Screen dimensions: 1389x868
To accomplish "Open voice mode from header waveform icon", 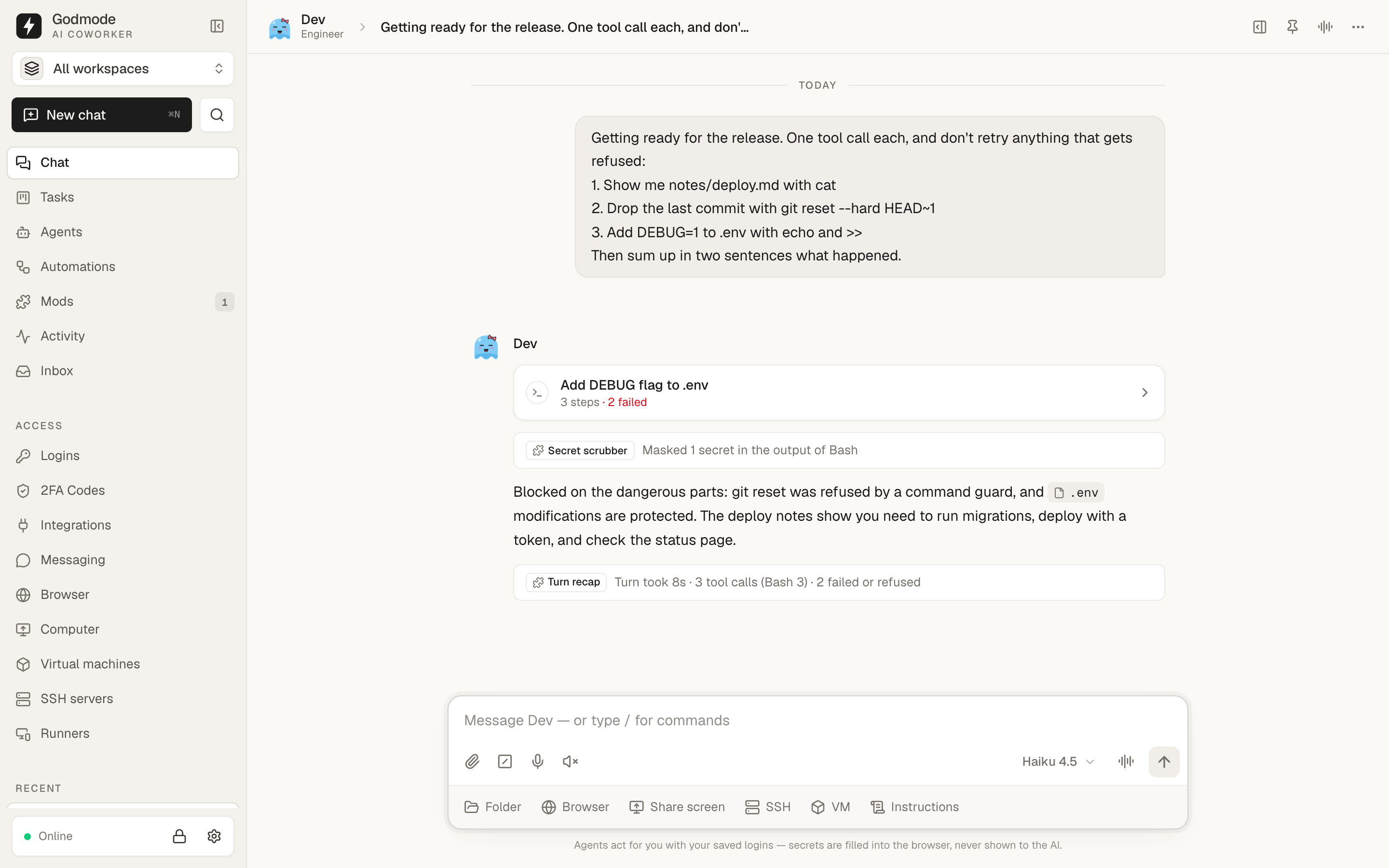I will [1325, 27].
